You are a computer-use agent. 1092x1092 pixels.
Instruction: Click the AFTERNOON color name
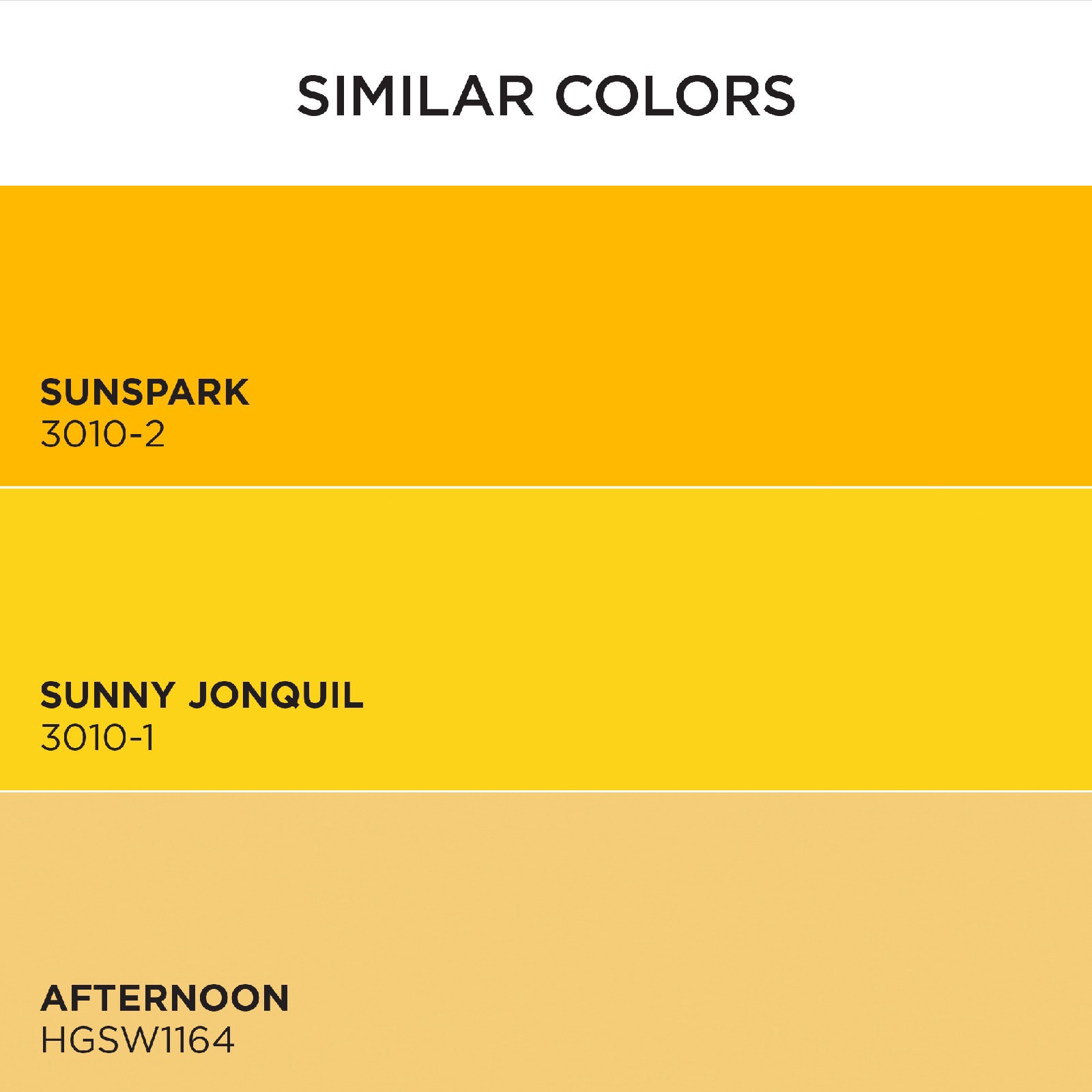(164, 998)
